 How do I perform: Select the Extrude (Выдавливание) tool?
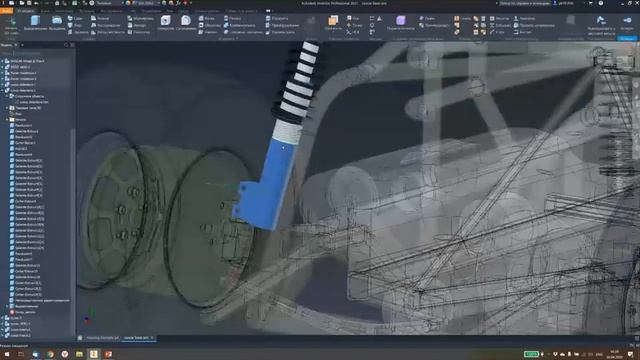coord(36,23)
